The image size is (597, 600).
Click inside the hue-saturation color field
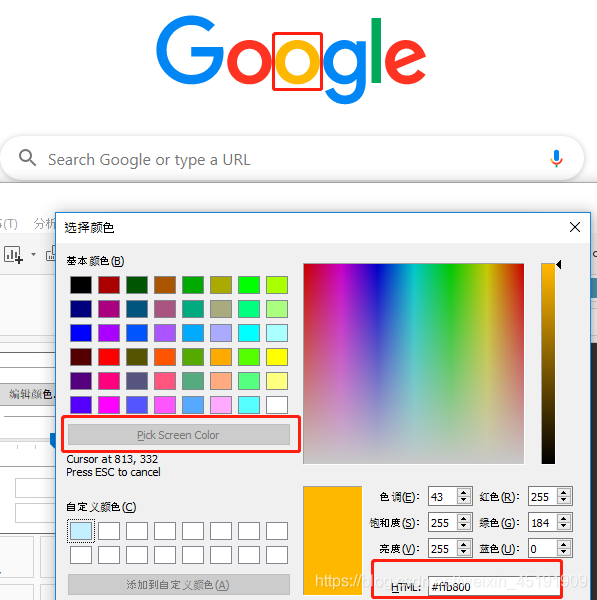(x=413, y=364)
